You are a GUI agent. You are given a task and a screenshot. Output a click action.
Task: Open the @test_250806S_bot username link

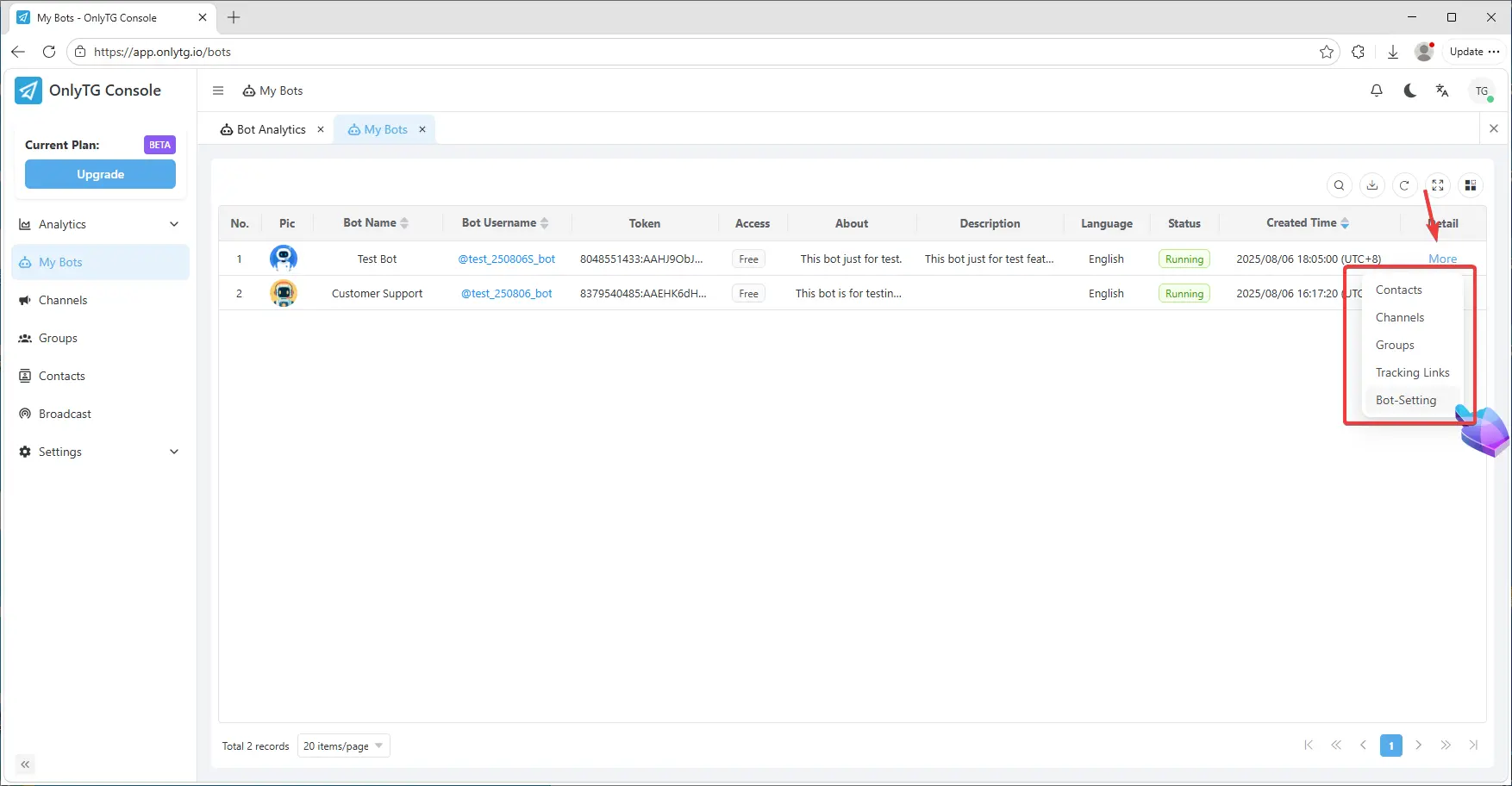tap(506, 259)
